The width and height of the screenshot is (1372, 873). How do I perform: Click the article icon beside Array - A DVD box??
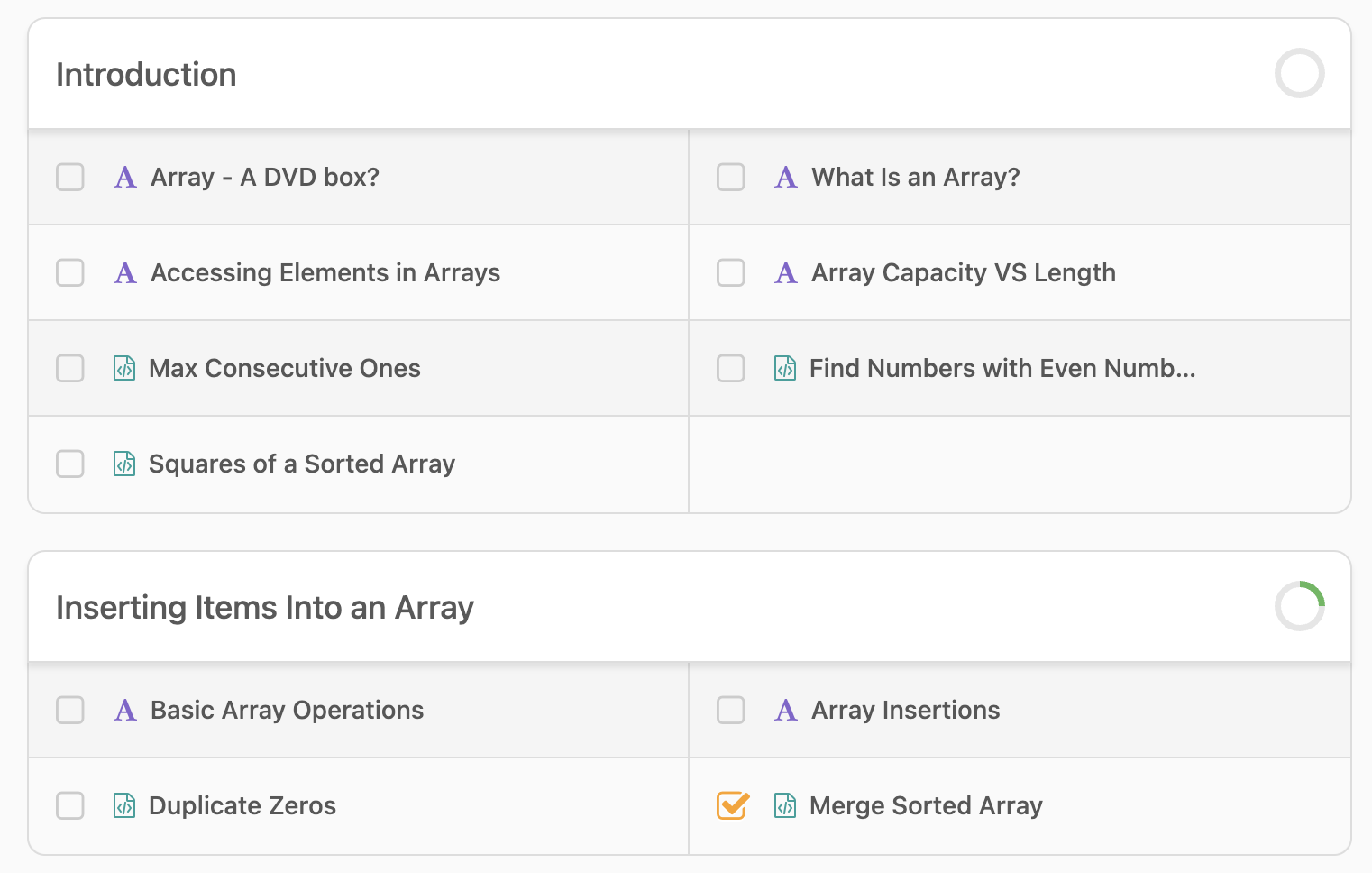coord(125,178)
